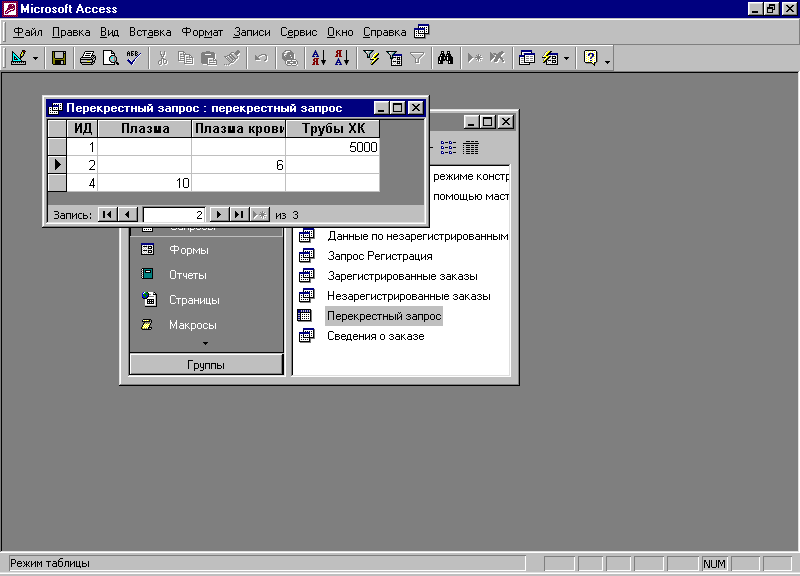Click the Format Painter brush icon
Viewport: 800px width, 576px height.
pyautogui.click(x=232, y=58)
